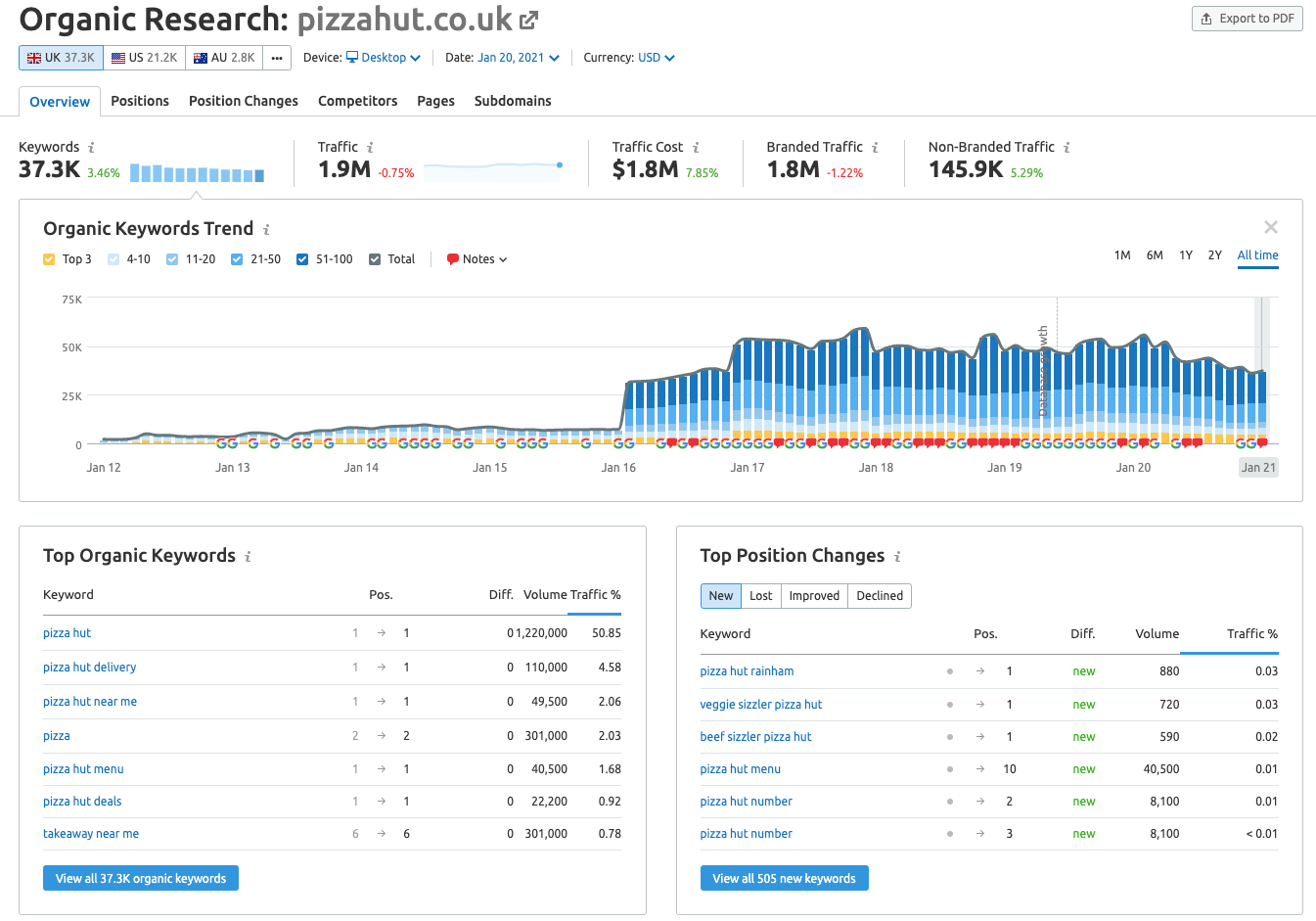Click View all 37.3K organic keywords
This screenshot has height=921, width=1316.
[141, 878]
